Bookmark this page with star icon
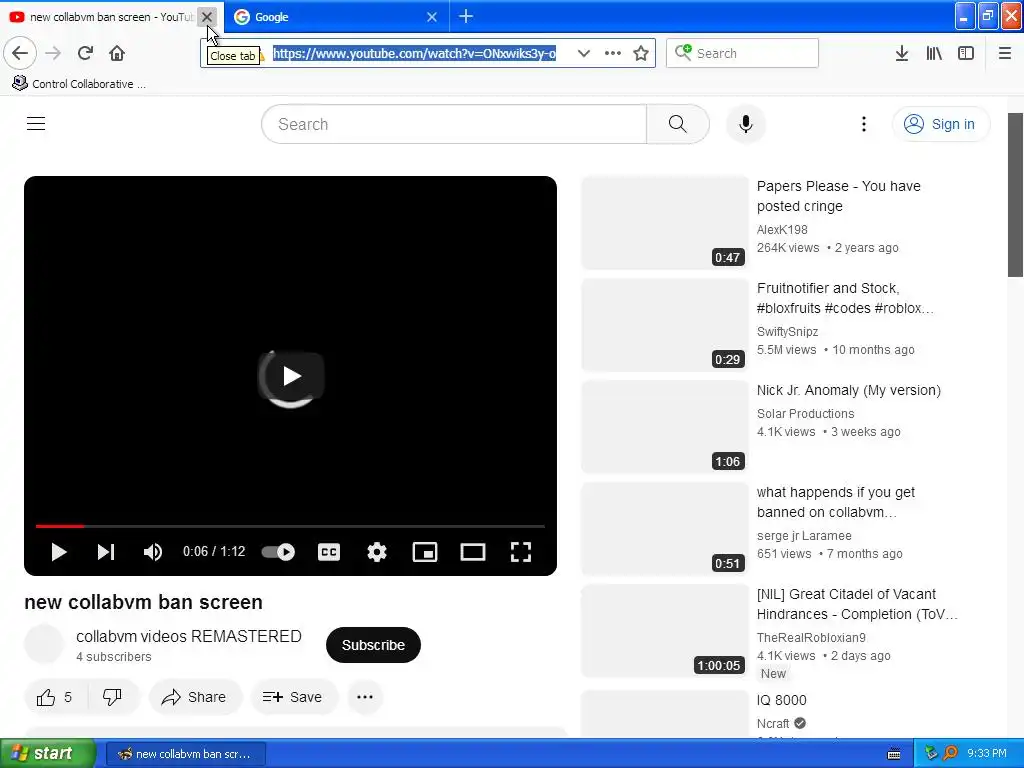 [641, 53]
